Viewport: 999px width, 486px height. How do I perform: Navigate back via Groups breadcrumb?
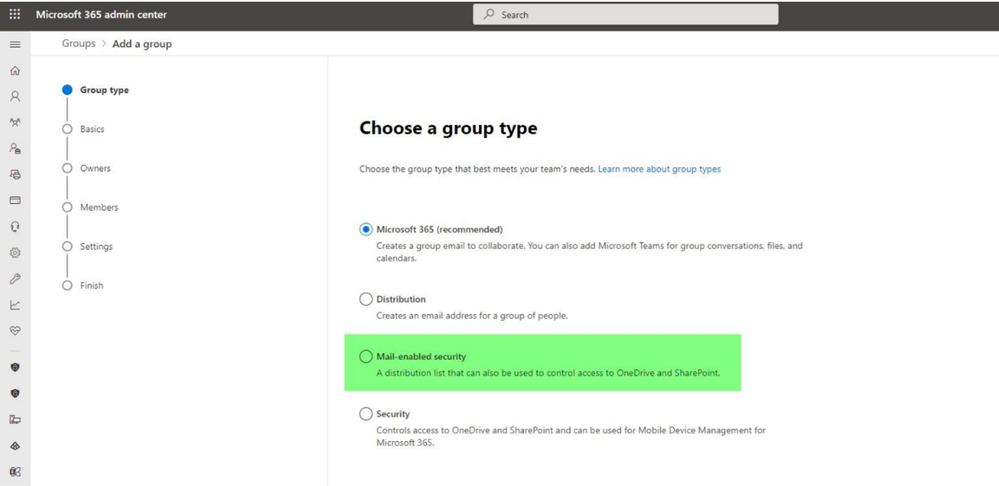coord(78,44)
